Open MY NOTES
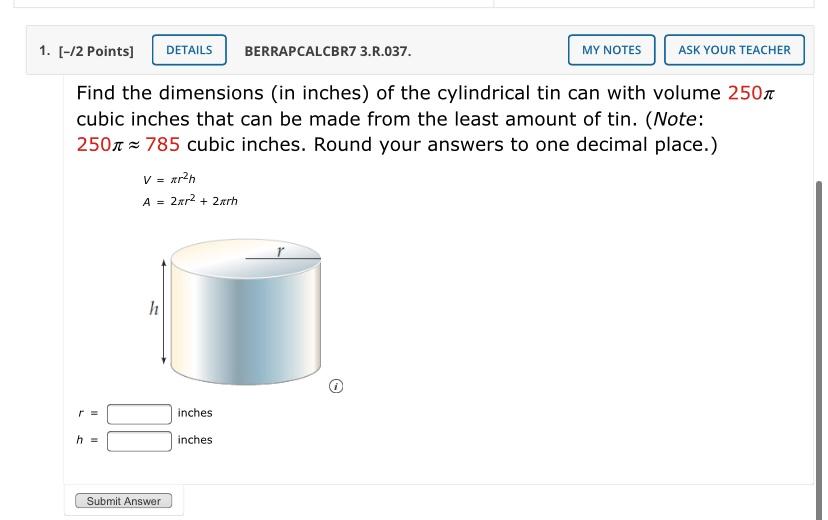 (x=611, y=50)
